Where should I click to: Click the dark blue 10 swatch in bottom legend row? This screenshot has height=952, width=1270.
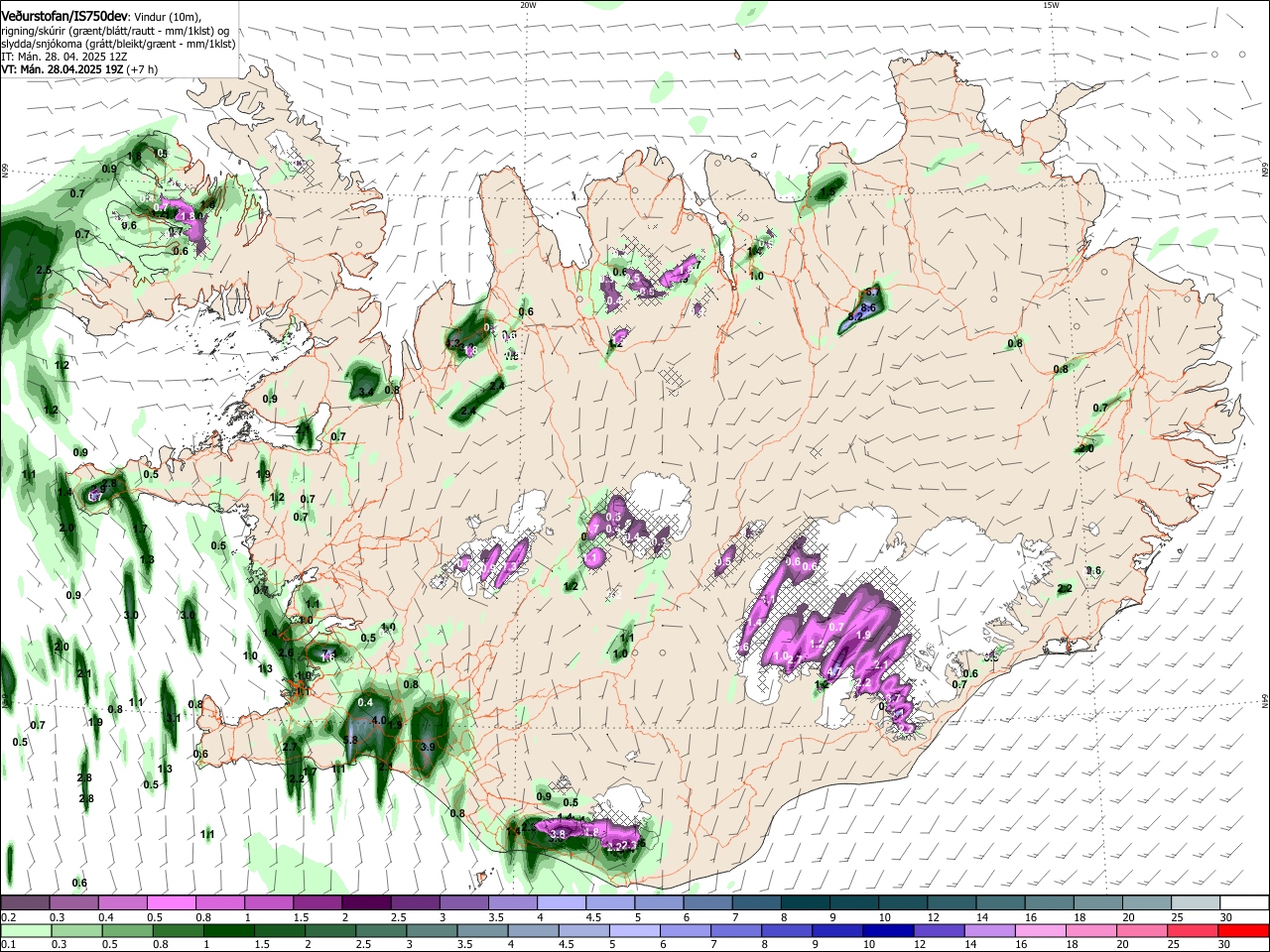(887, 930)
